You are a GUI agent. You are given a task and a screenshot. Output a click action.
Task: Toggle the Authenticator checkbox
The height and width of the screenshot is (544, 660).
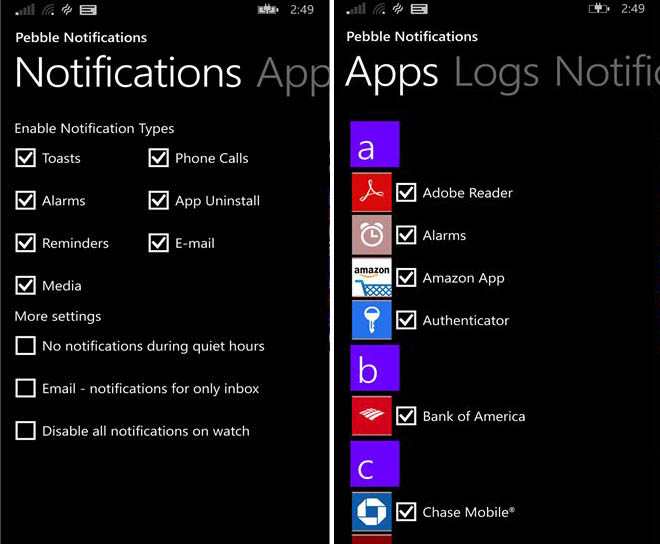tap(406, 320)
